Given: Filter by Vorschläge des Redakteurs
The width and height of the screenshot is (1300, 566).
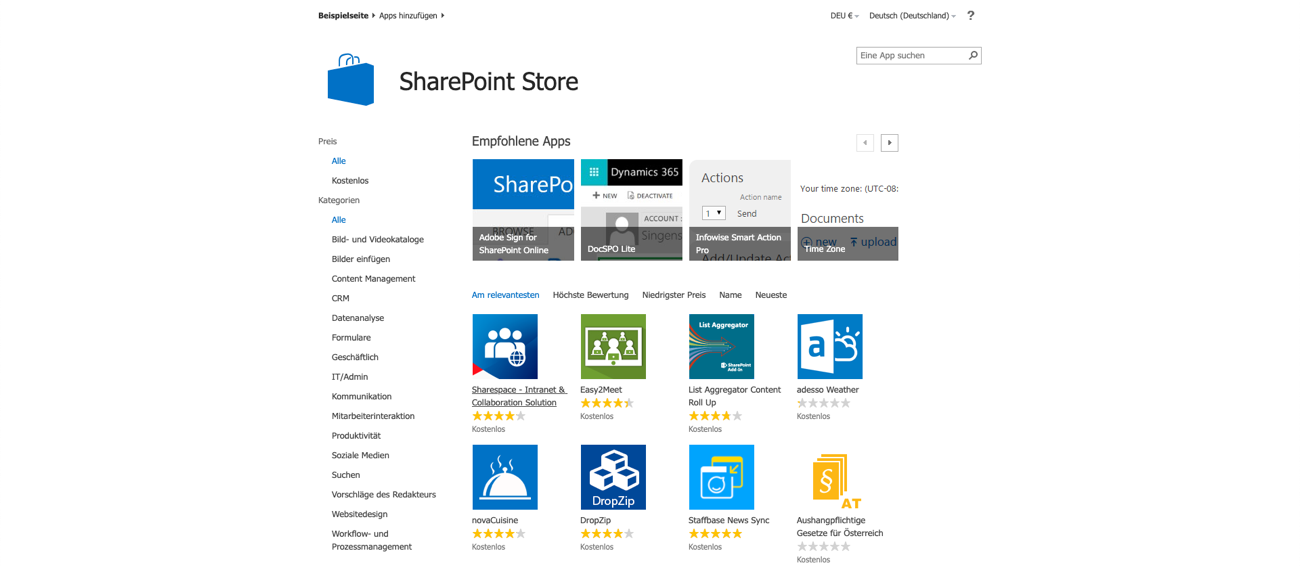Looking at the screenshot, I should coord(383,495).
